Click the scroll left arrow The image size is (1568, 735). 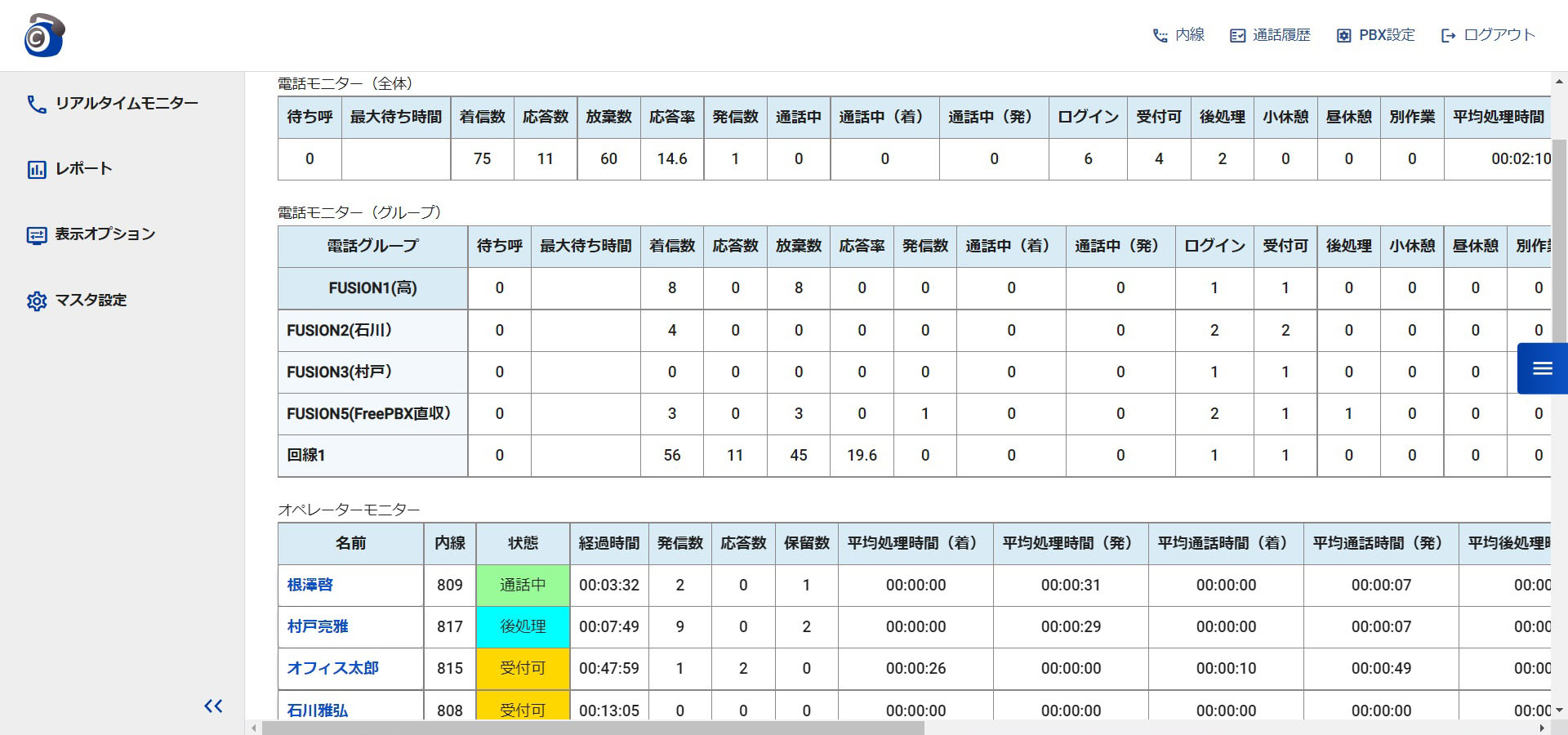(x=254, y=728)
